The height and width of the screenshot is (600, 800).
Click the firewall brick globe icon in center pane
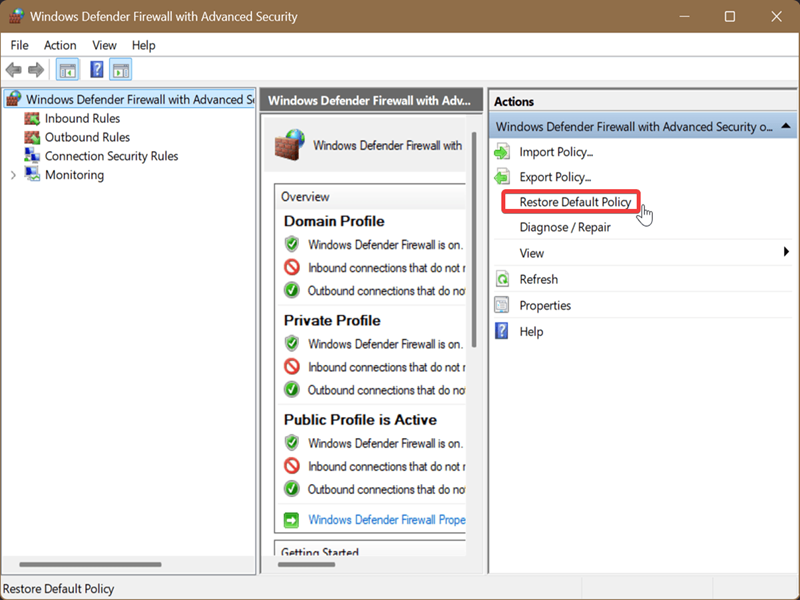[x=290, y=145]
